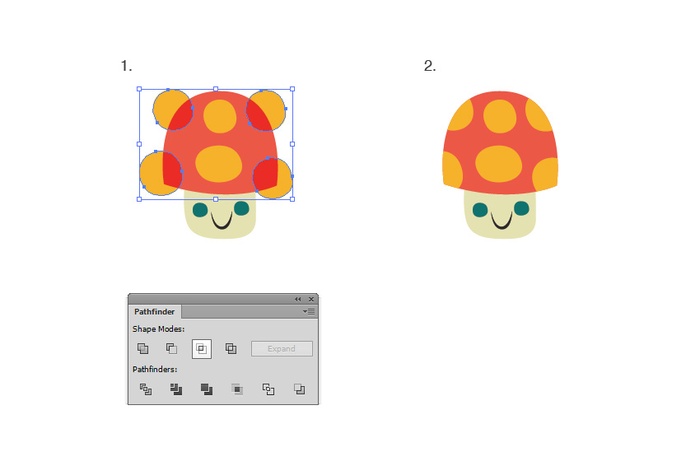Apply the Unite shape mode

[142, 349]
